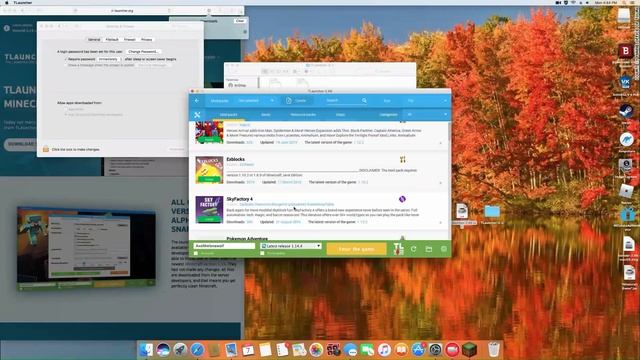
Task: Click the SkyFactory 4 title
Action: point(240,199)
